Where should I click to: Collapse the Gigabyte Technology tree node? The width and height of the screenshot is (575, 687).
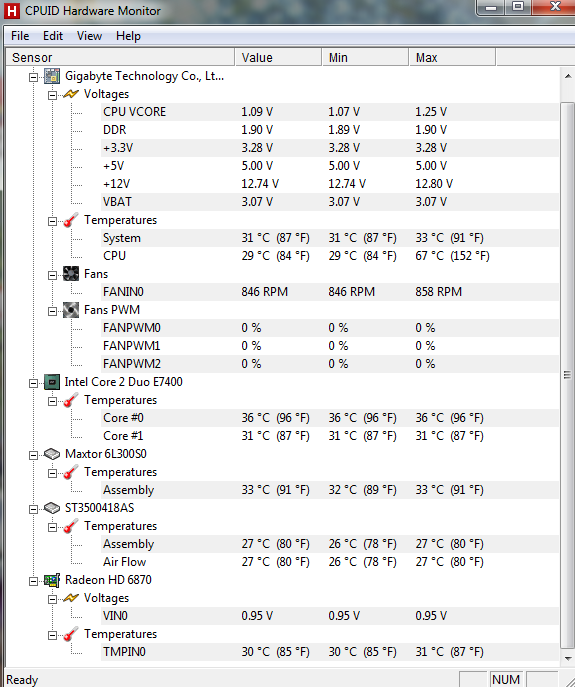coord(33,77)
